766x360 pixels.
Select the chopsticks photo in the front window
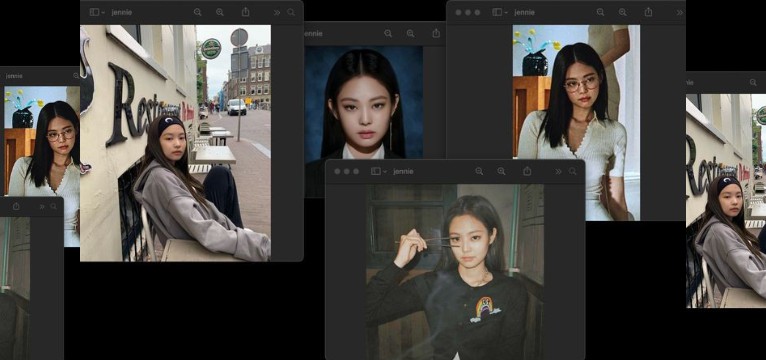(455, 272)
